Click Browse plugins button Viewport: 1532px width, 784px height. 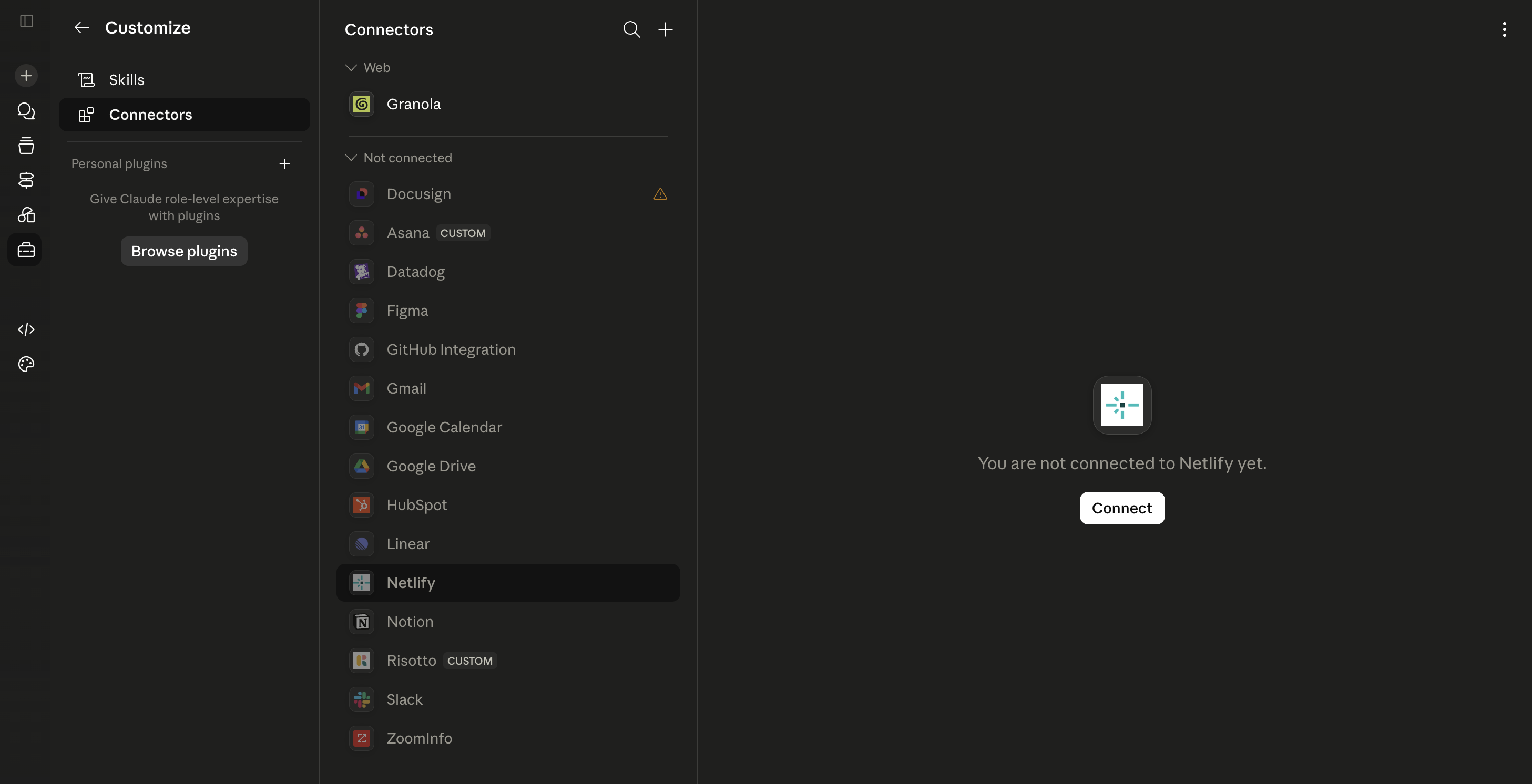[x=184, y=251]
